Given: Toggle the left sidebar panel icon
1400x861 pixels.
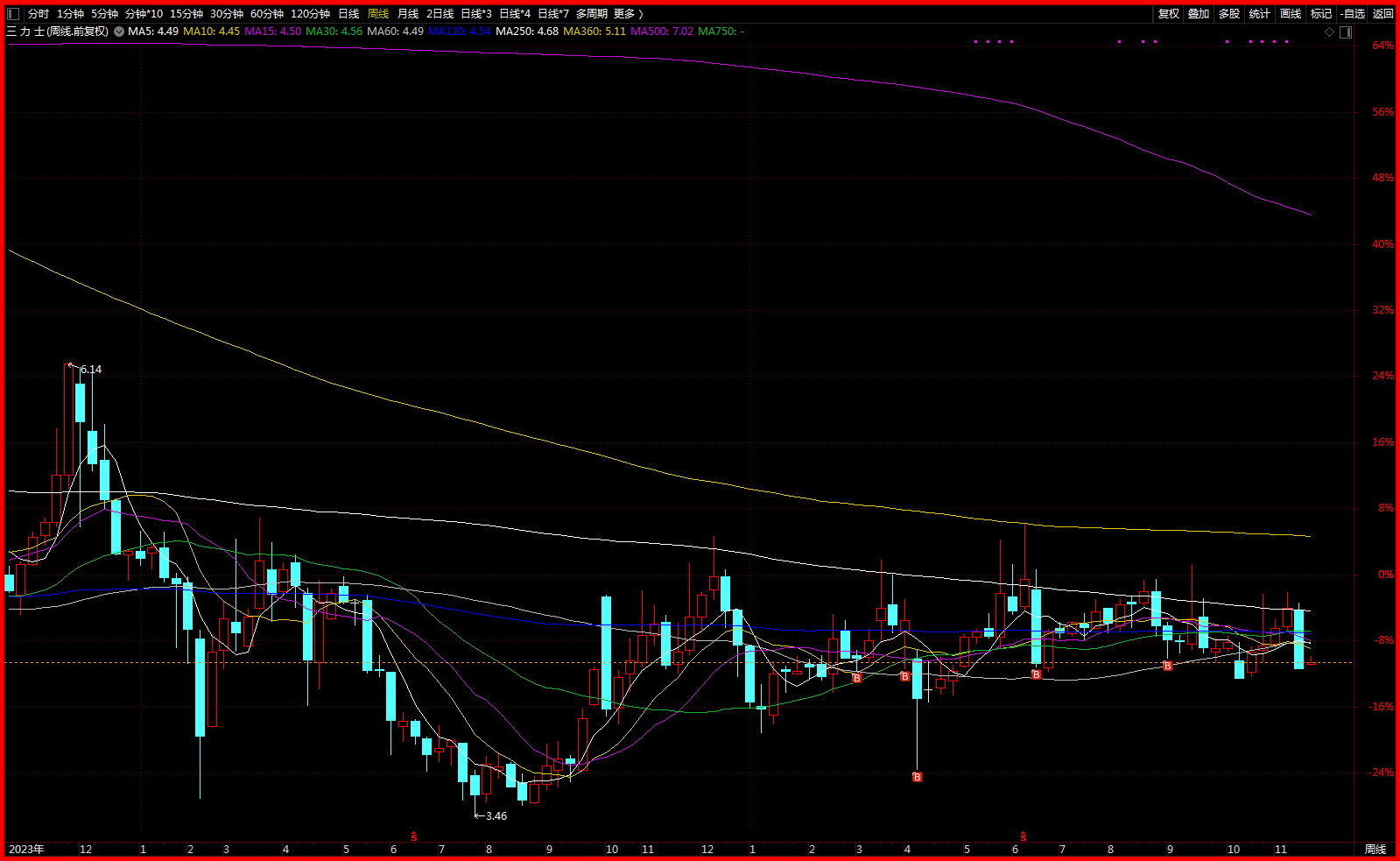Looking at the screenshot, I should (x=12, y=14).
